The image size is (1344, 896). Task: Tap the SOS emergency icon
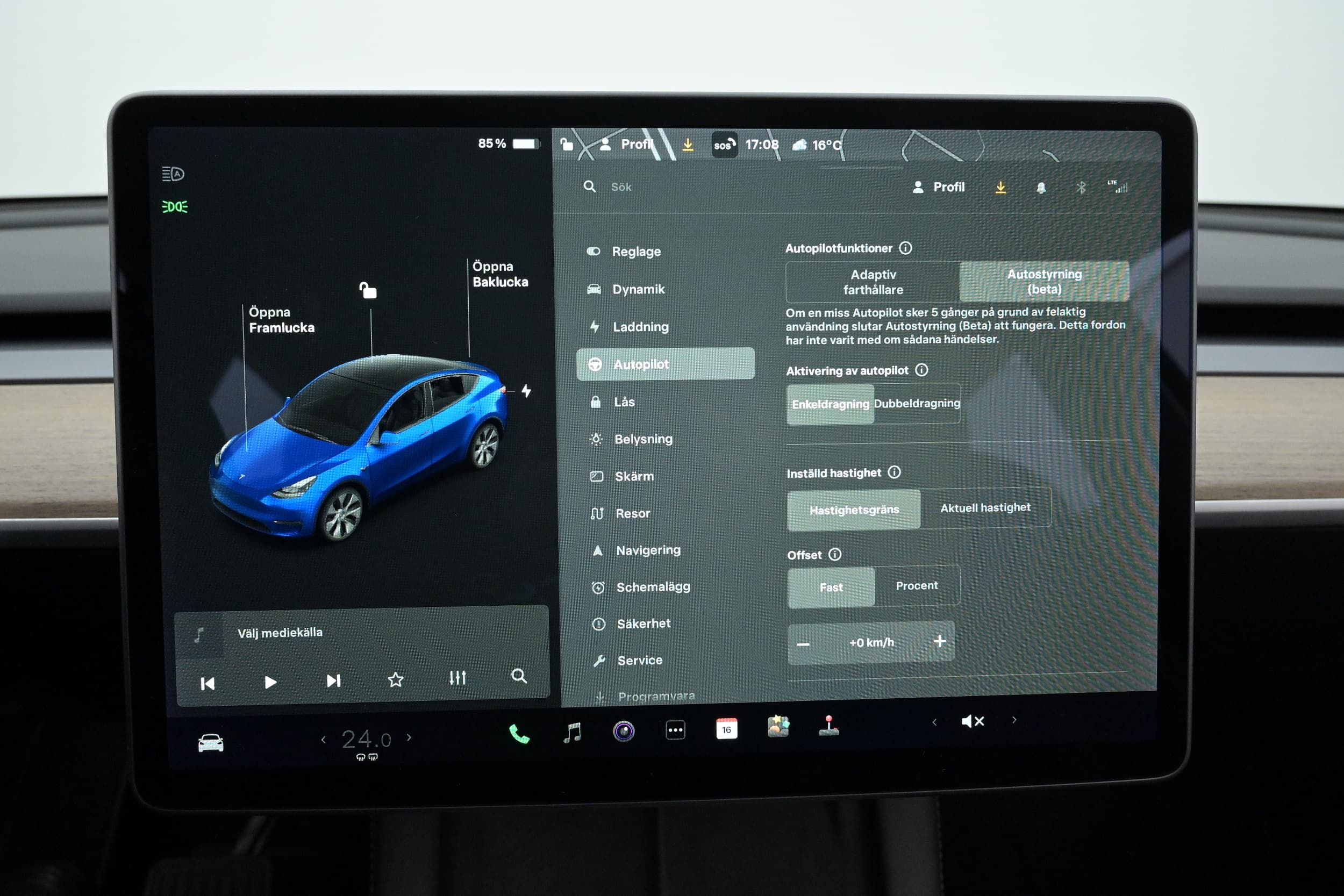tap(724, 145)
